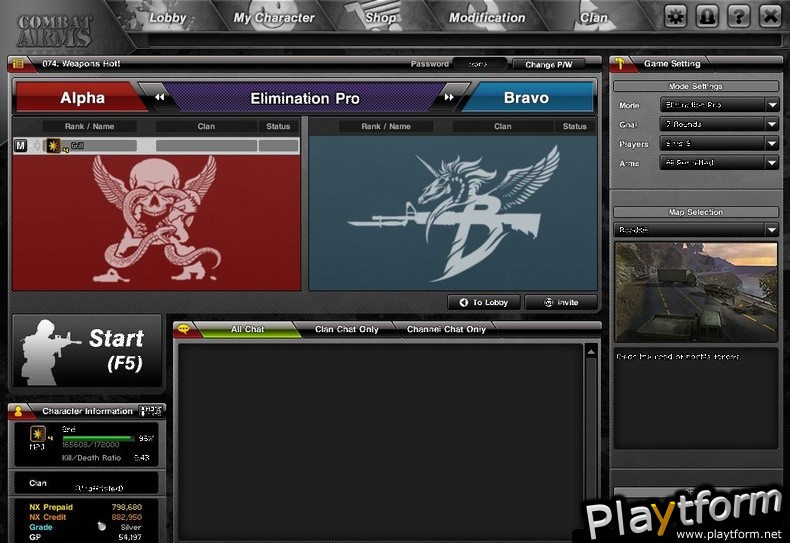The width and height of the screenshot is (790, 543).
Task: Open the settings gear icon at top
Action: [675, 17]
